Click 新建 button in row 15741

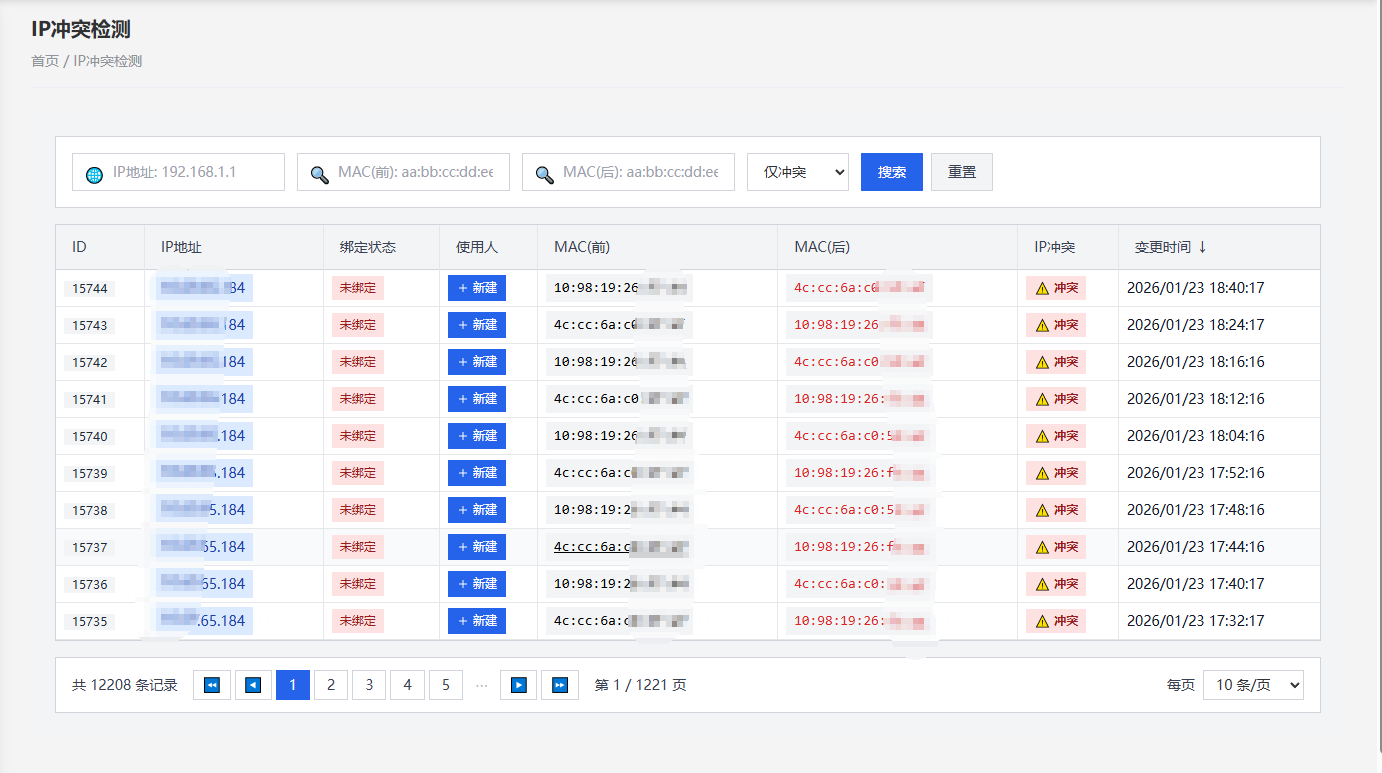point(477,399)
